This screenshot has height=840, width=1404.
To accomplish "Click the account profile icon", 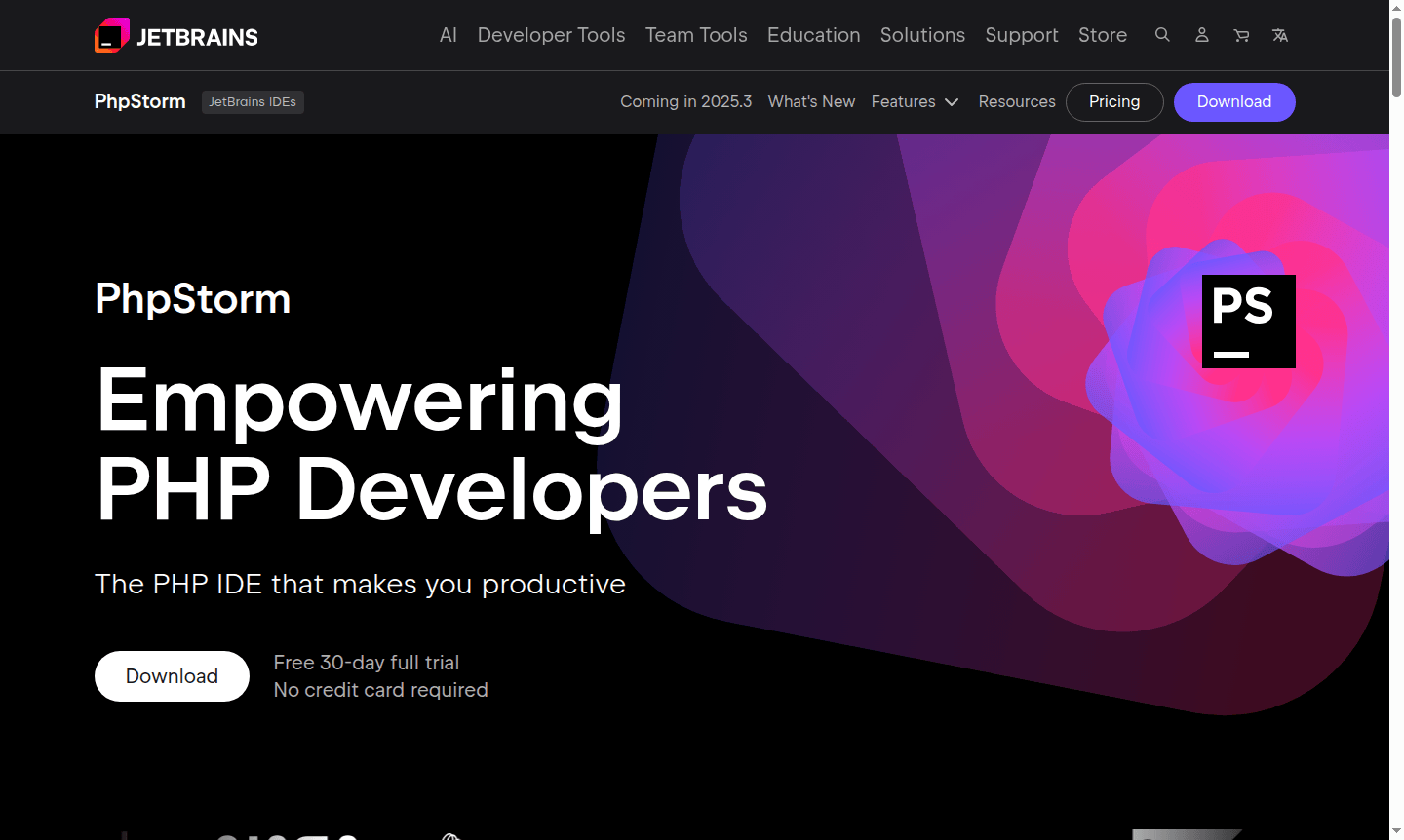I will [1201, 35].
